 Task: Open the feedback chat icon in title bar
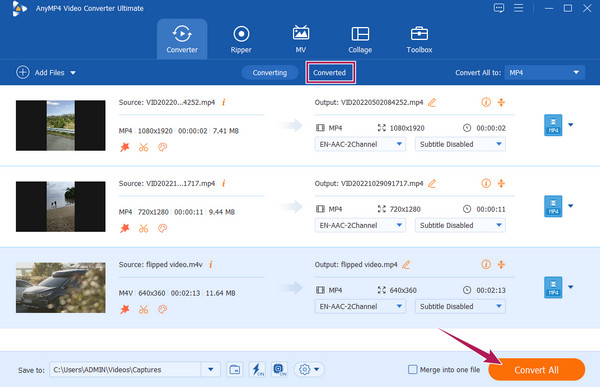[499, 8]
